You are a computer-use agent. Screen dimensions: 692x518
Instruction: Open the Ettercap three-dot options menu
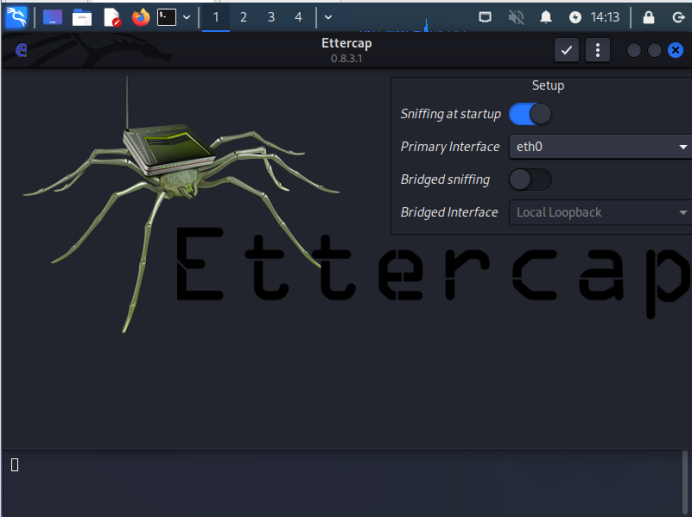(598, 50)
